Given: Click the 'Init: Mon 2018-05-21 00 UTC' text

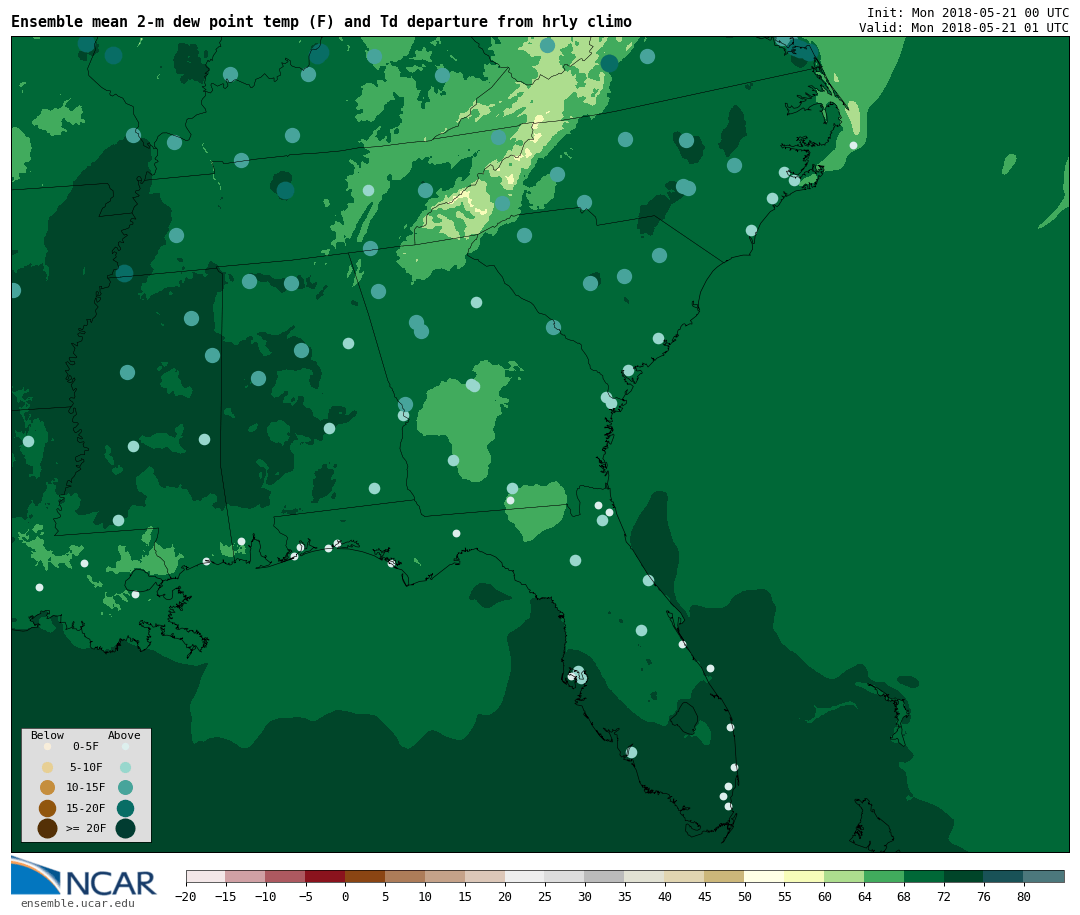Looking at the screenshot, I should (968, 12).
